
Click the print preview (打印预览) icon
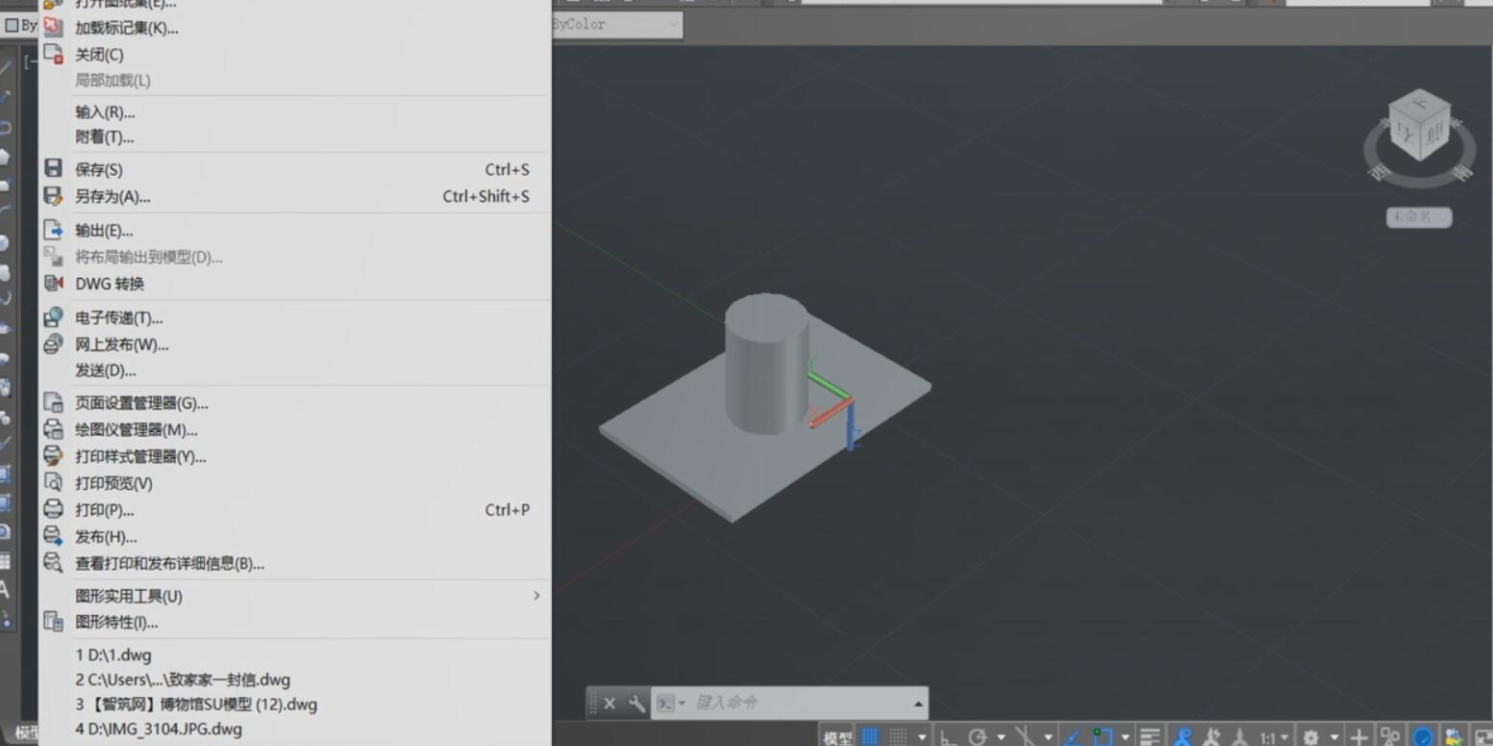[53, 482]
